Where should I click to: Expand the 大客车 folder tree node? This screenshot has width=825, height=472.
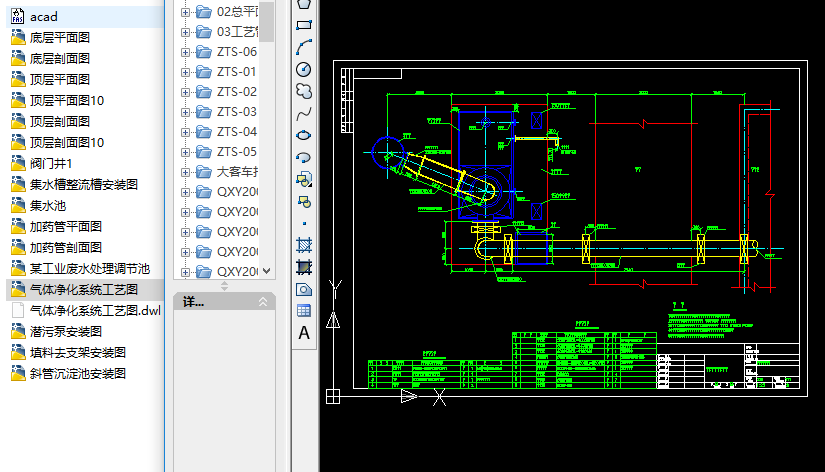[185, 172]
